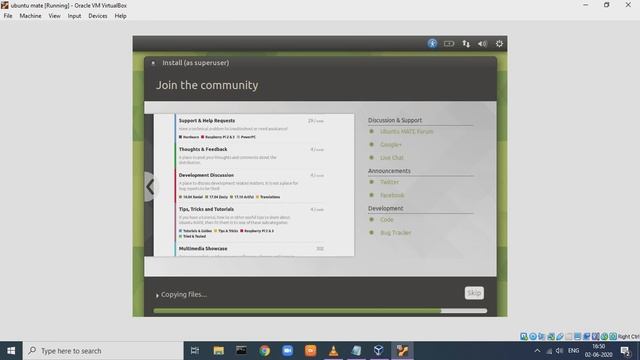Go to the previous installer slide
640x360 pixels.
(x=149, y=187)
